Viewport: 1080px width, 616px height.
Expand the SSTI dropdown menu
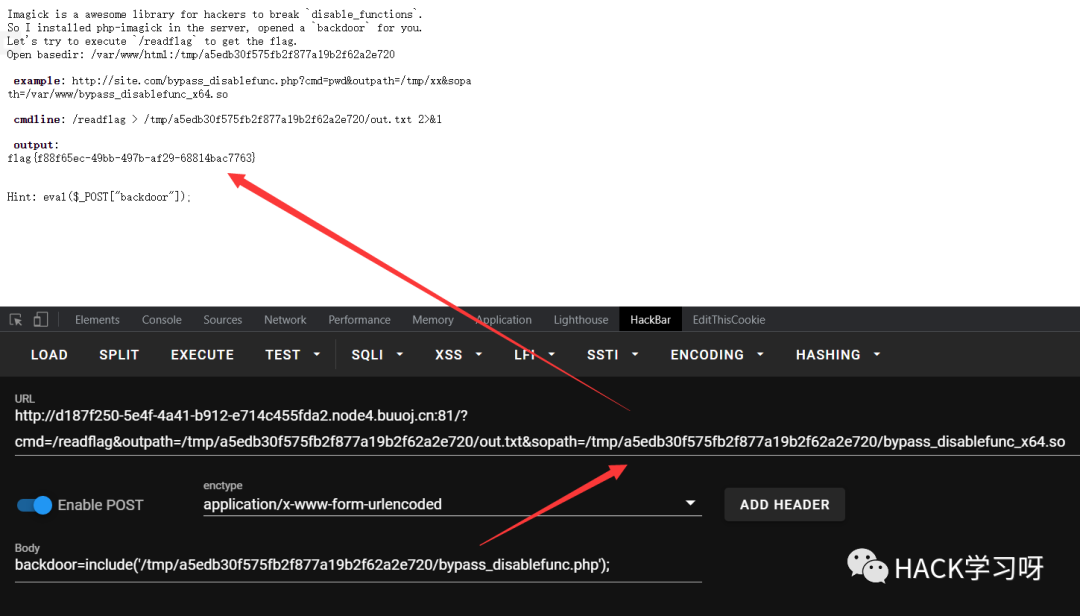(x=612, y=355)
